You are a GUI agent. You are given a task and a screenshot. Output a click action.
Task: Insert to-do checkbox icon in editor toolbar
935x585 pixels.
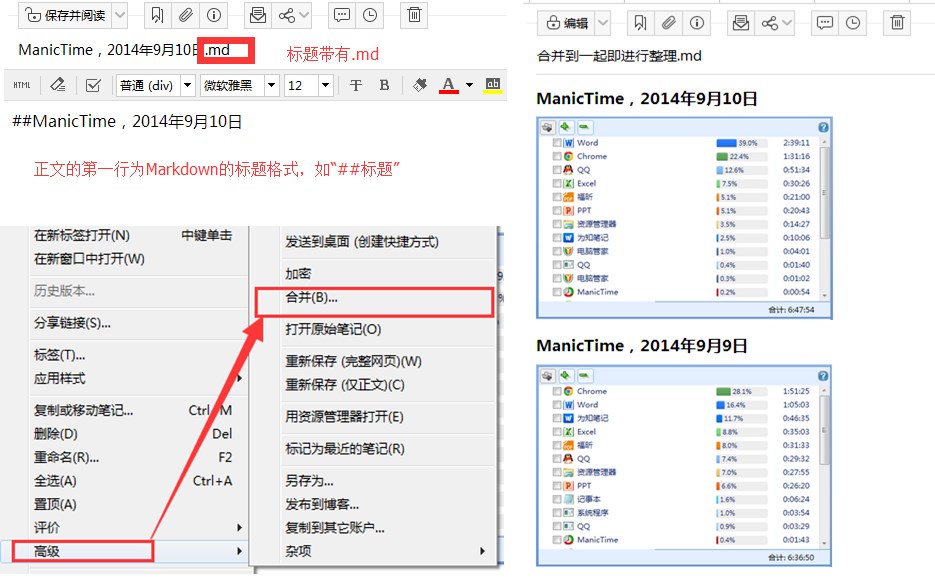(x=93, y=85)
